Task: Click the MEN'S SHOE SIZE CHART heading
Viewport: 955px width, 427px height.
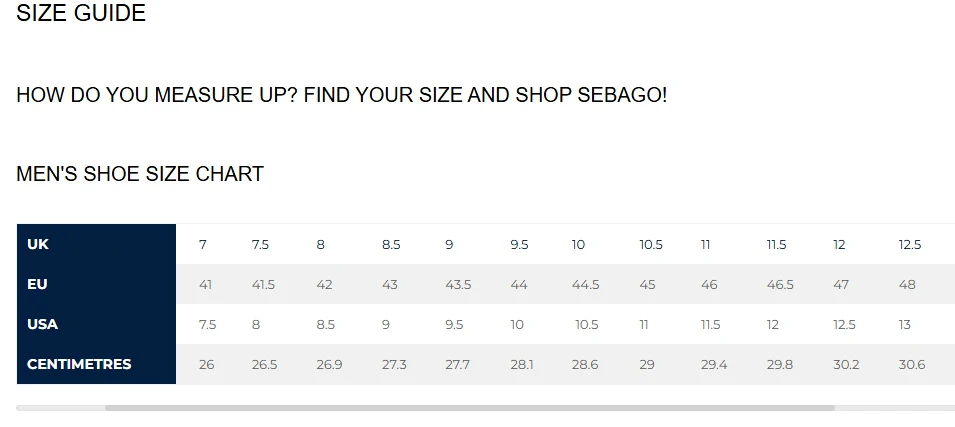Action: [x=140, y=174]
